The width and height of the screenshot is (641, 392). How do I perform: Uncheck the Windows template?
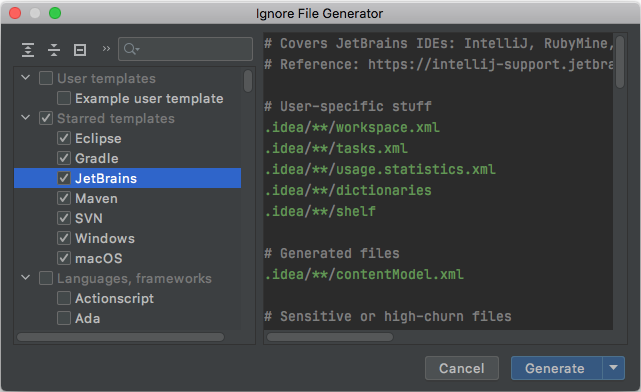tap(64, 238)
